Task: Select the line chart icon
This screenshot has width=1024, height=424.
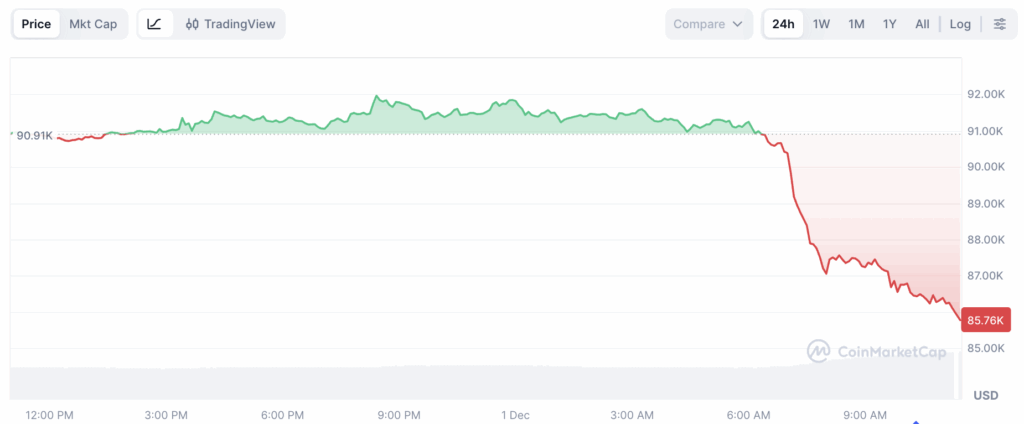Action: [154, 24]
